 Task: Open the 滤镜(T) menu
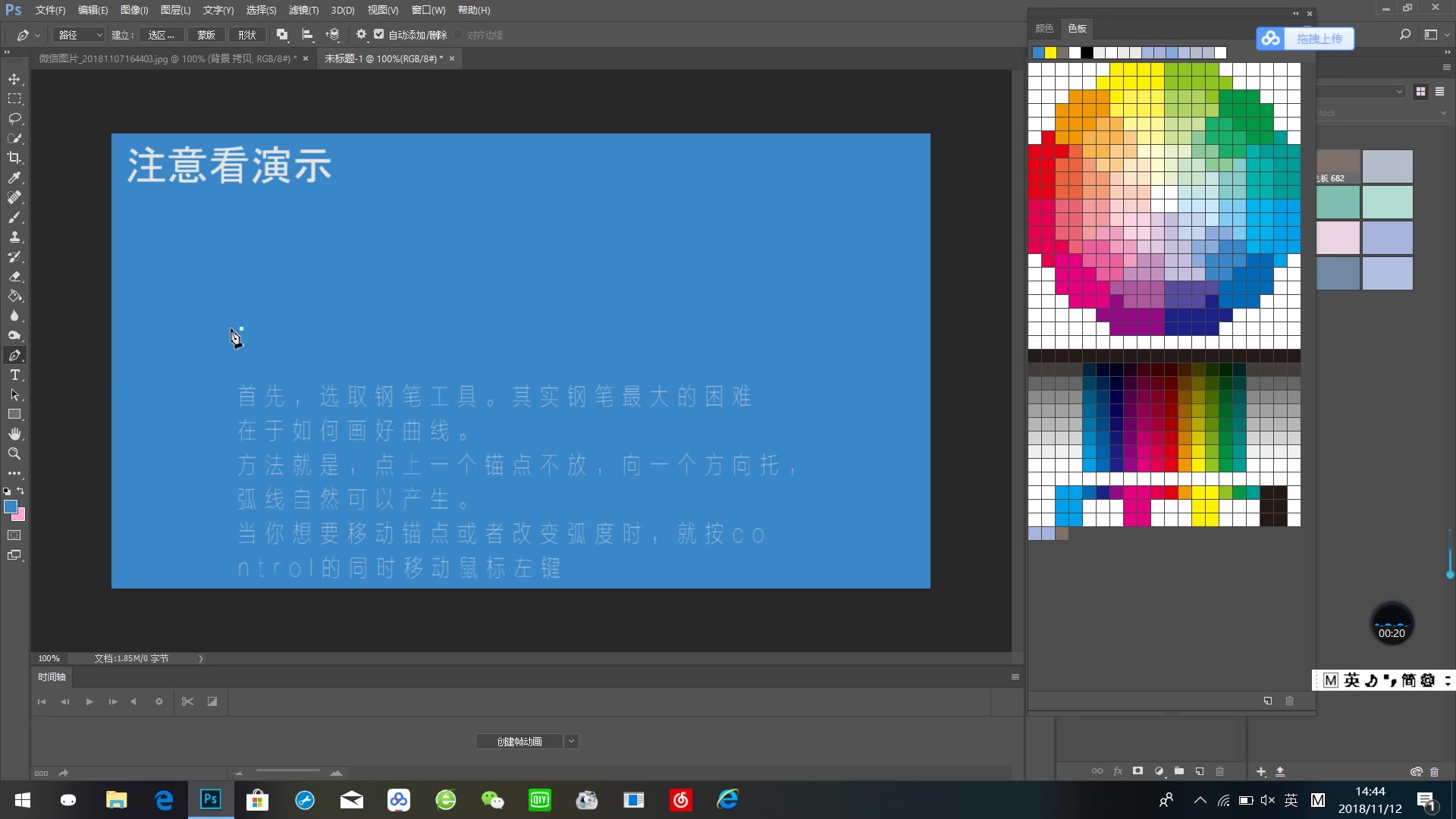303,10
